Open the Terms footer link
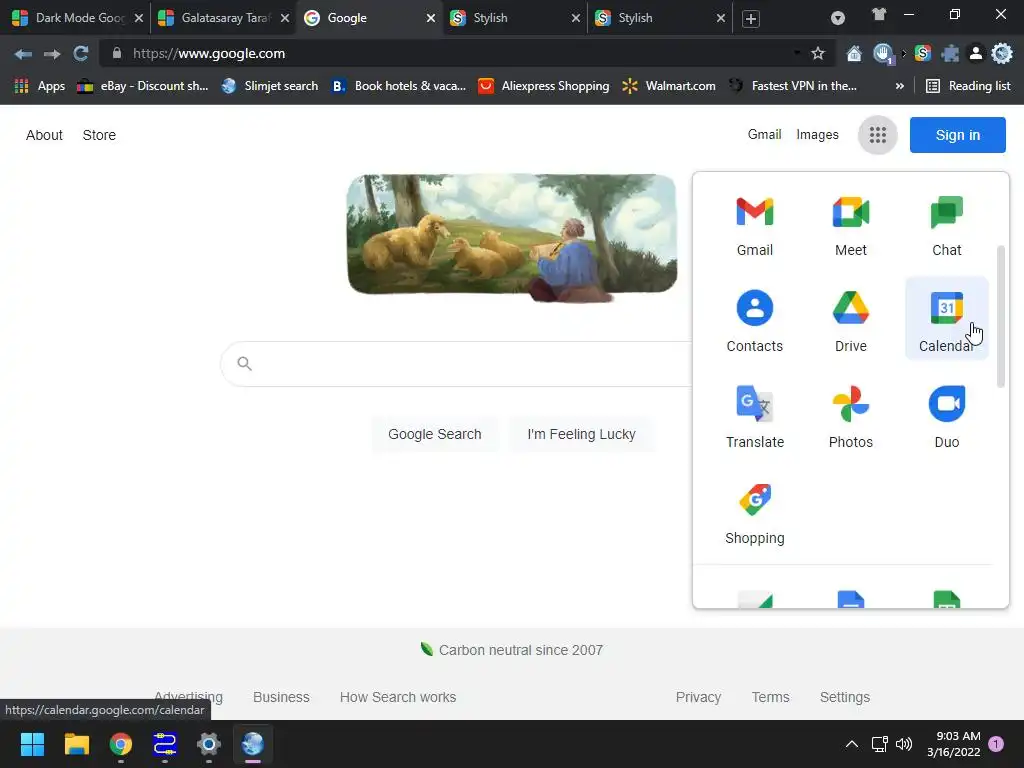Screen dimensions: 1024x768 [770, 697]
